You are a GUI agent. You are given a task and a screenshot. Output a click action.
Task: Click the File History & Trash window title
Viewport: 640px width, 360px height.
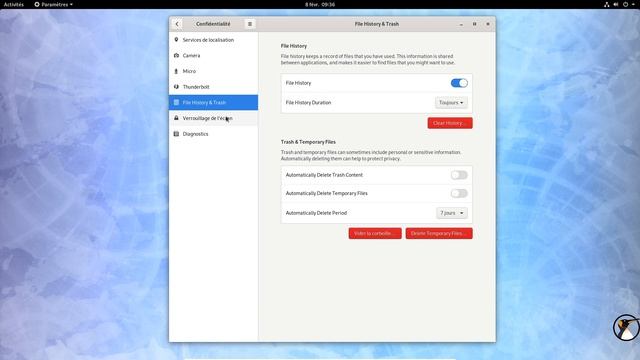point(377,24)
